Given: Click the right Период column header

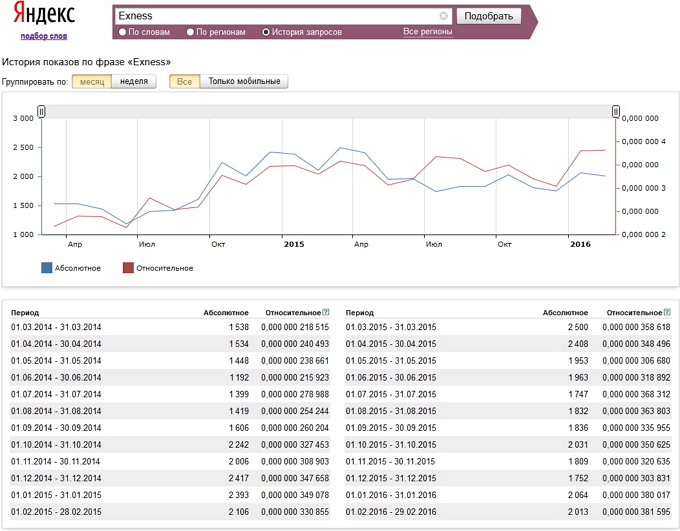Looking at the screenshot, I should 360,312.
